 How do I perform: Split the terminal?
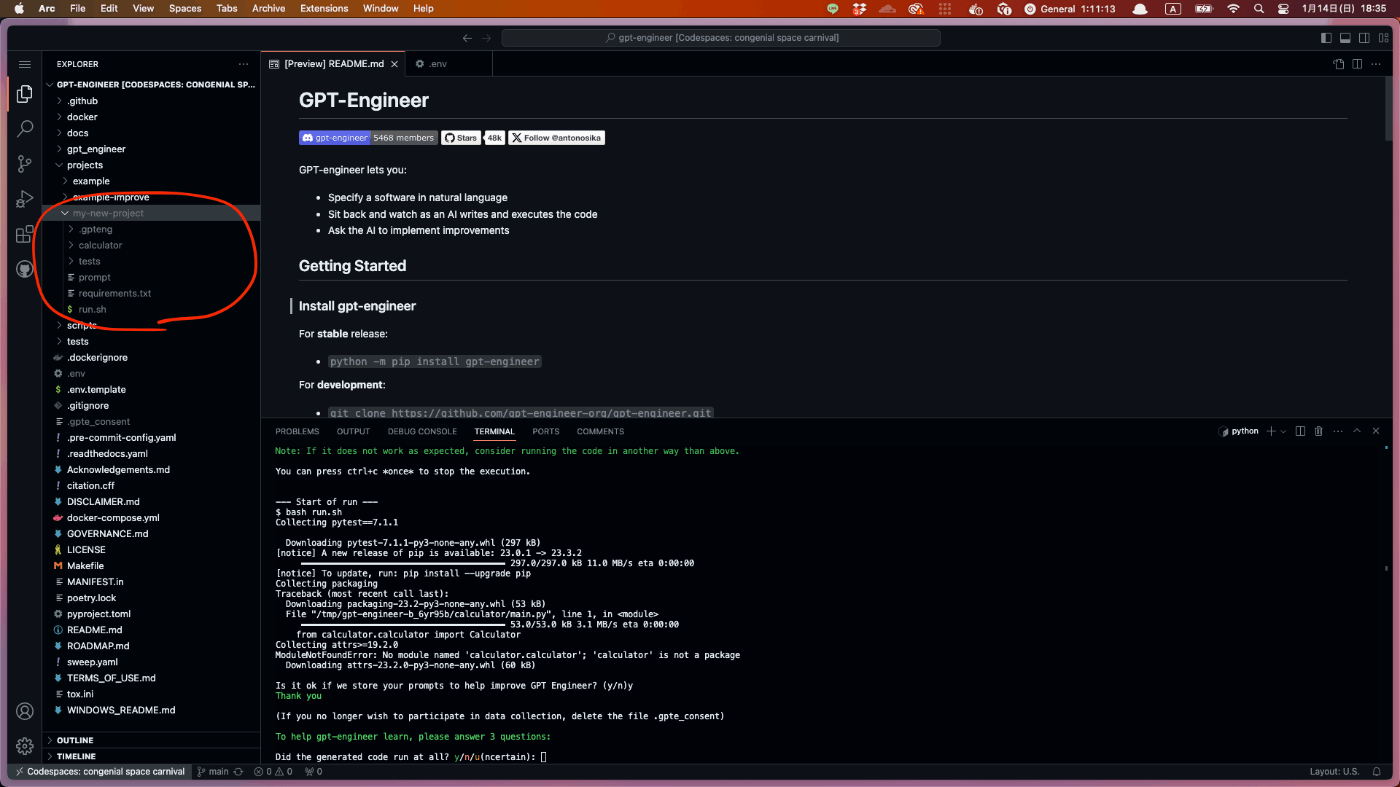pyautogui.click(x=1300, y=431)
